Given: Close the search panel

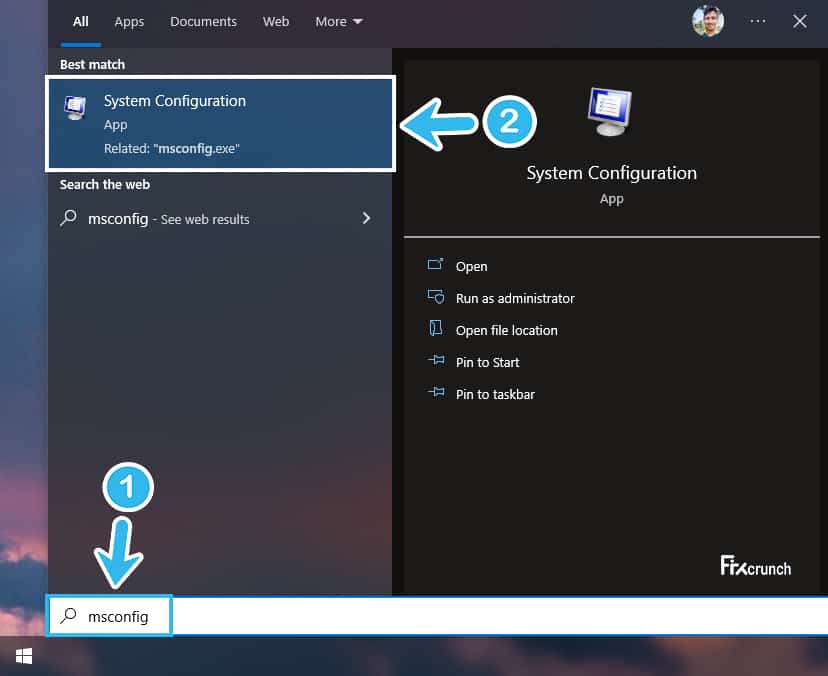Looking at the screenshot, I should (x=799, y=21).
